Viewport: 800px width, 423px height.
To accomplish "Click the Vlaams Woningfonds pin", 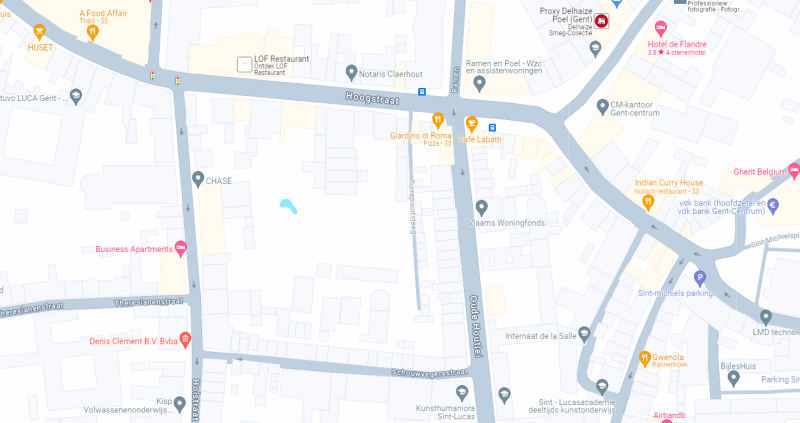I will click(x=481, y=208).
